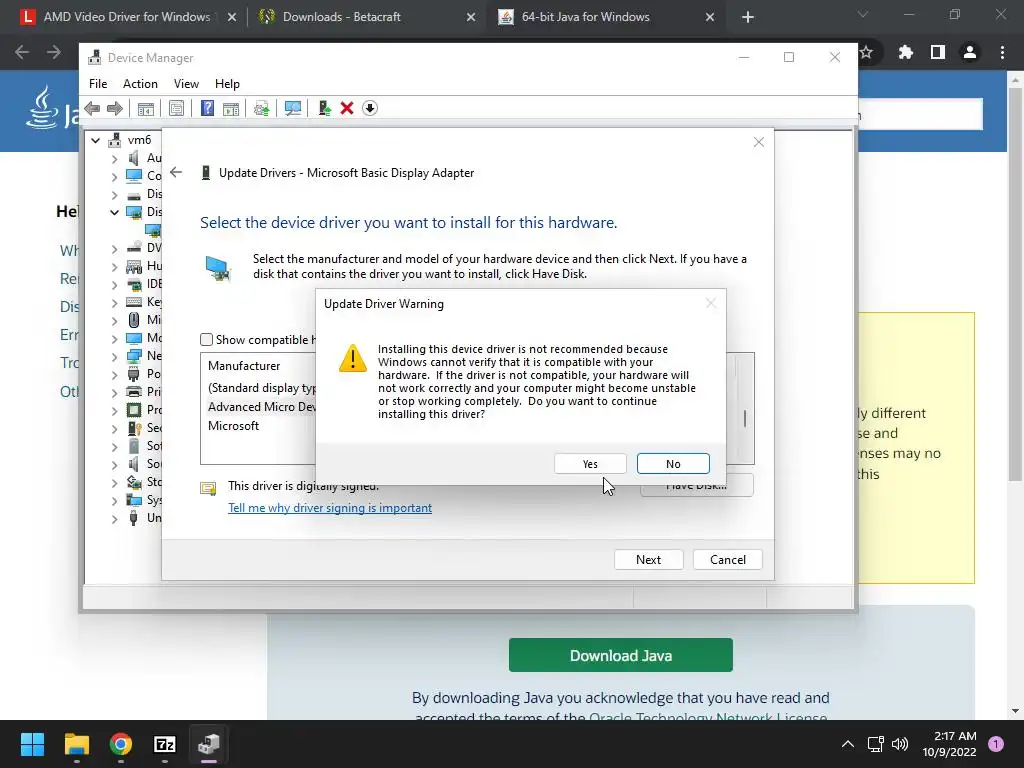This screenshot has width=1024, height=768.
Task: Open the View menu in Device Manager
Action: (186, 84)
